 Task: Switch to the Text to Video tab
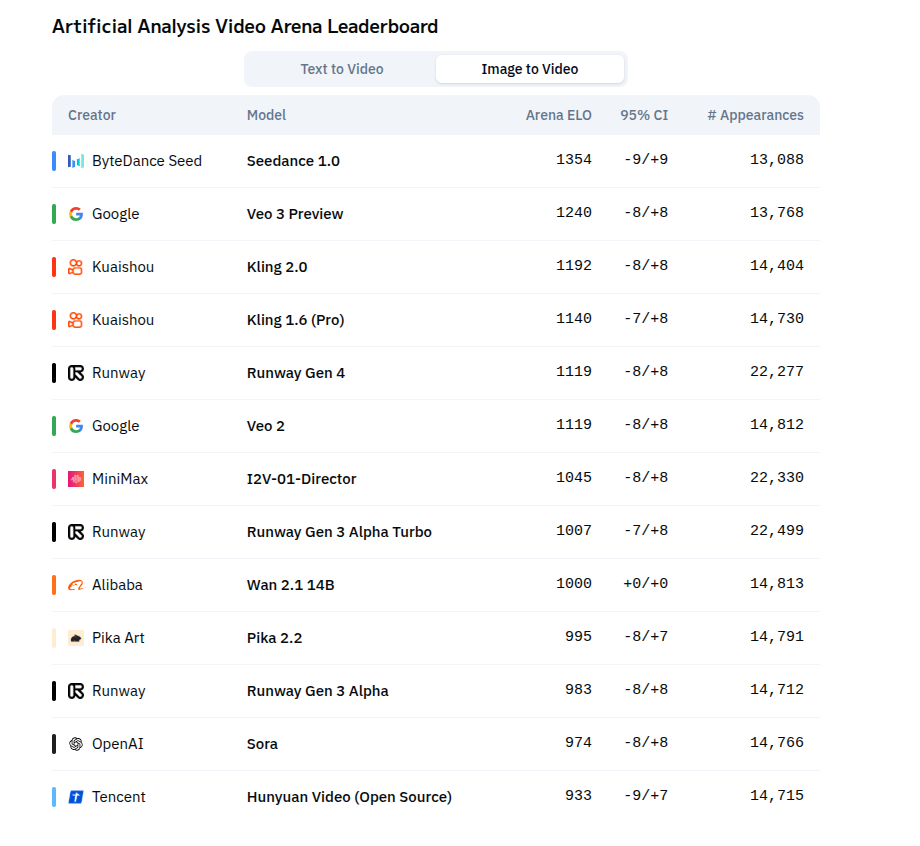[341, 69]
